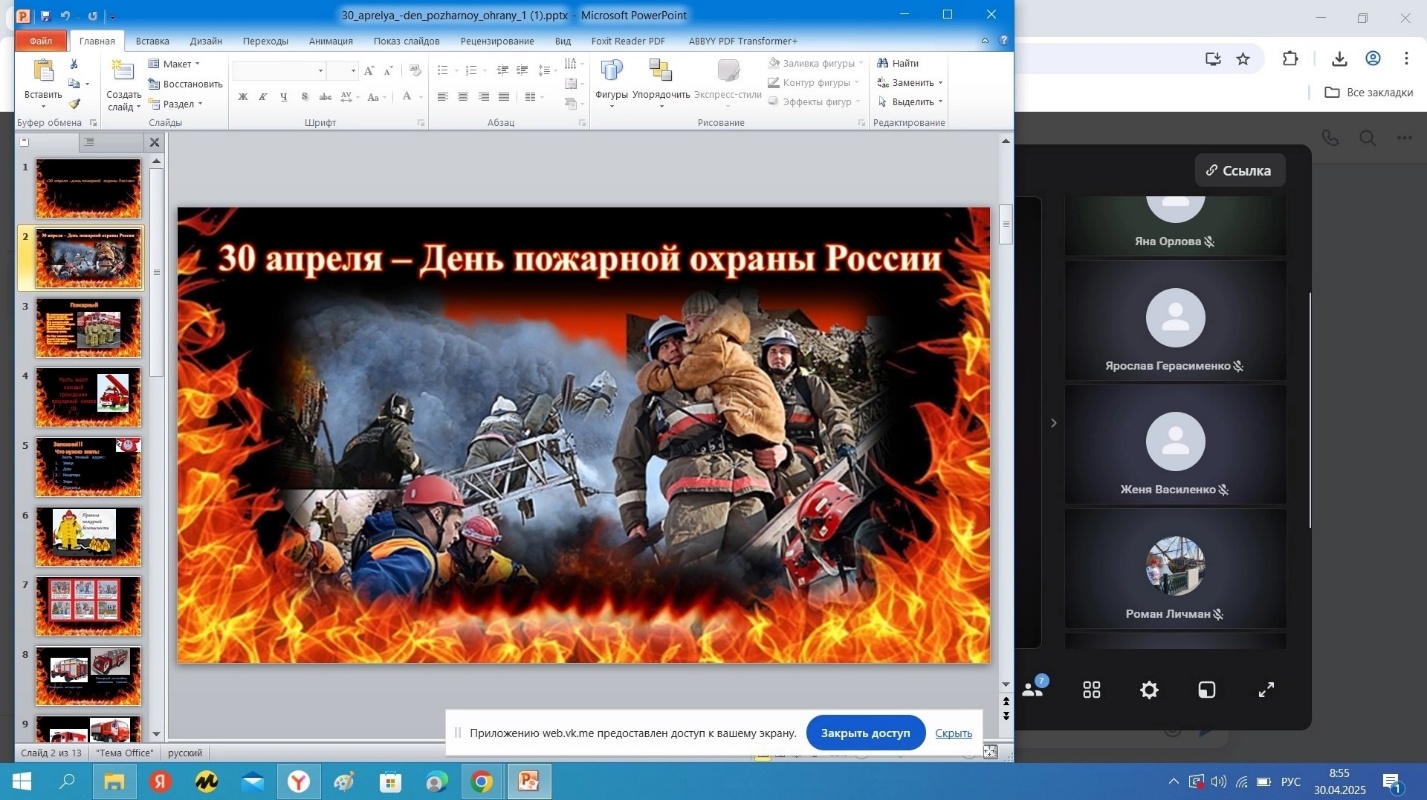Expand participant strip with chevron arrow
1427x800 pixels.
[x=1053, y=423]
